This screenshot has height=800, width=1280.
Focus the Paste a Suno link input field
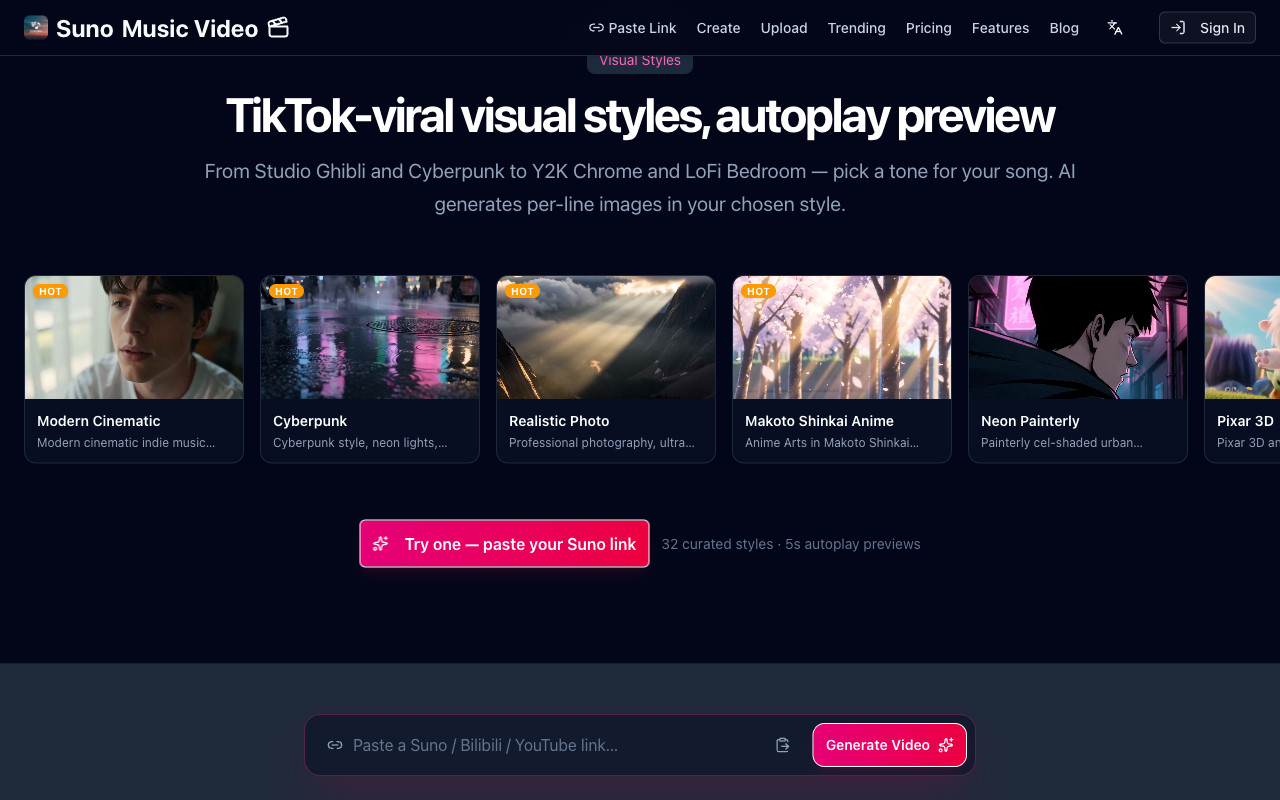pos(555,745)
